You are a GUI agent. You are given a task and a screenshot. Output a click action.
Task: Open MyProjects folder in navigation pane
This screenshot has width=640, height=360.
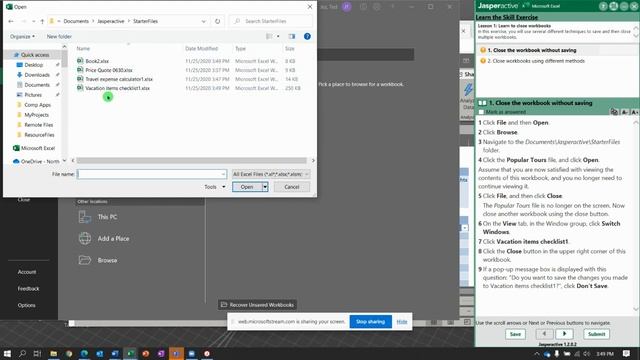36,115
